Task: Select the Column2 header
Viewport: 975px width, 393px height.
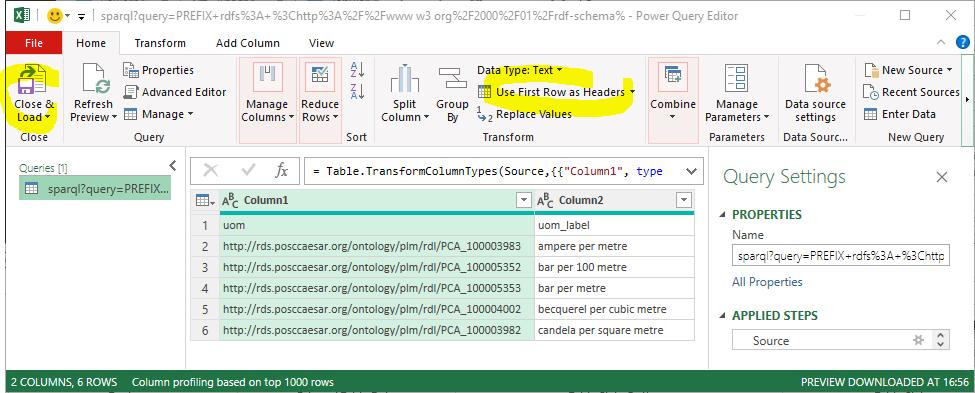Action: click(614, 200)
